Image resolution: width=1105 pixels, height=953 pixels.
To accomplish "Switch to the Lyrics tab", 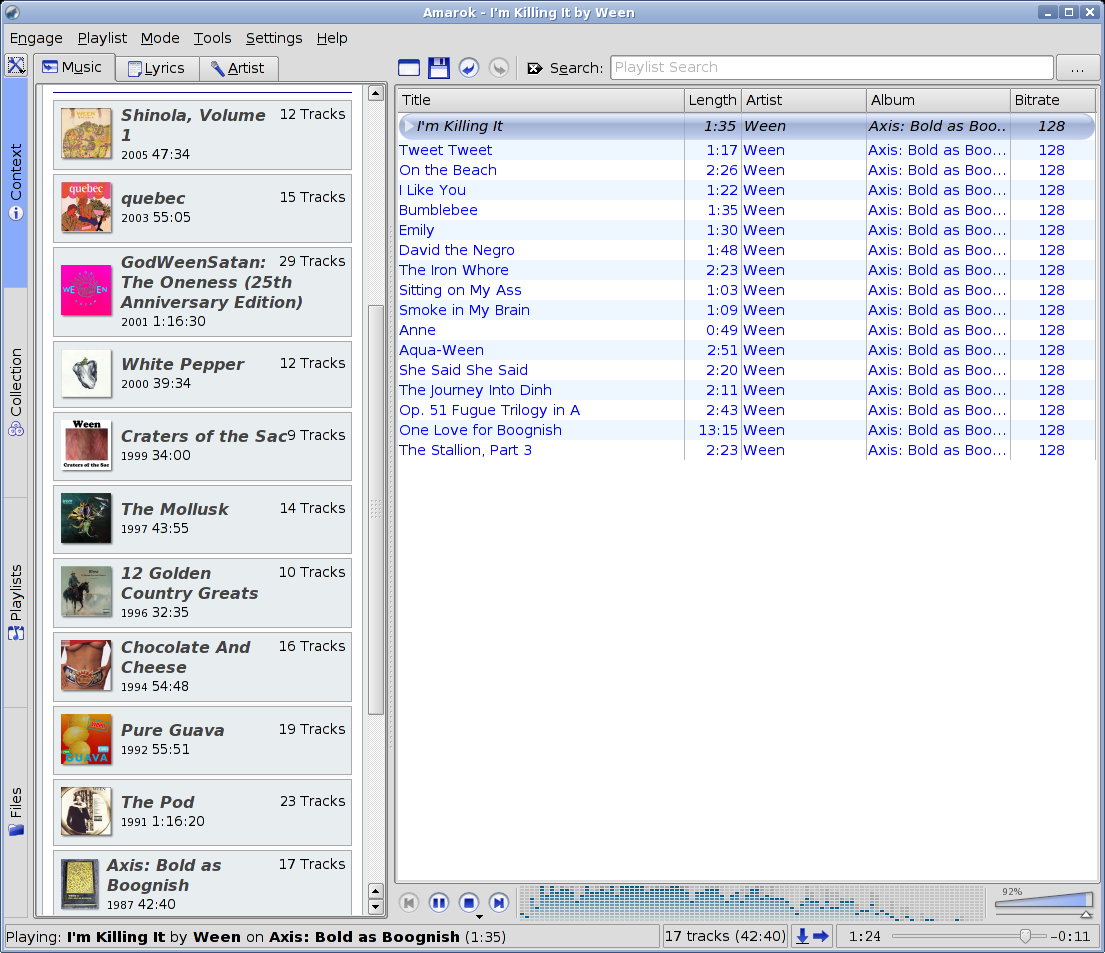I will pos(156,68).
